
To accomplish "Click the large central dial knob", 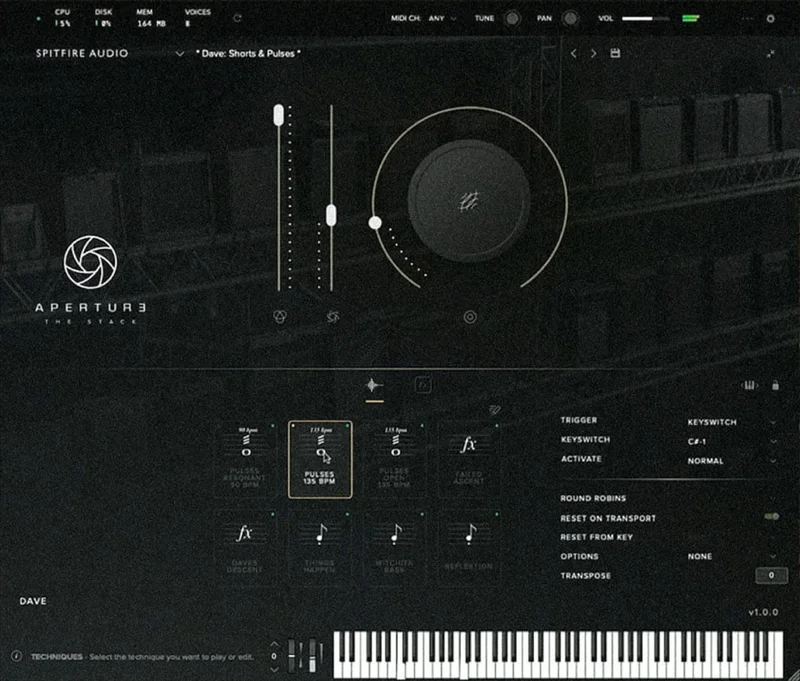I will 468,201.
